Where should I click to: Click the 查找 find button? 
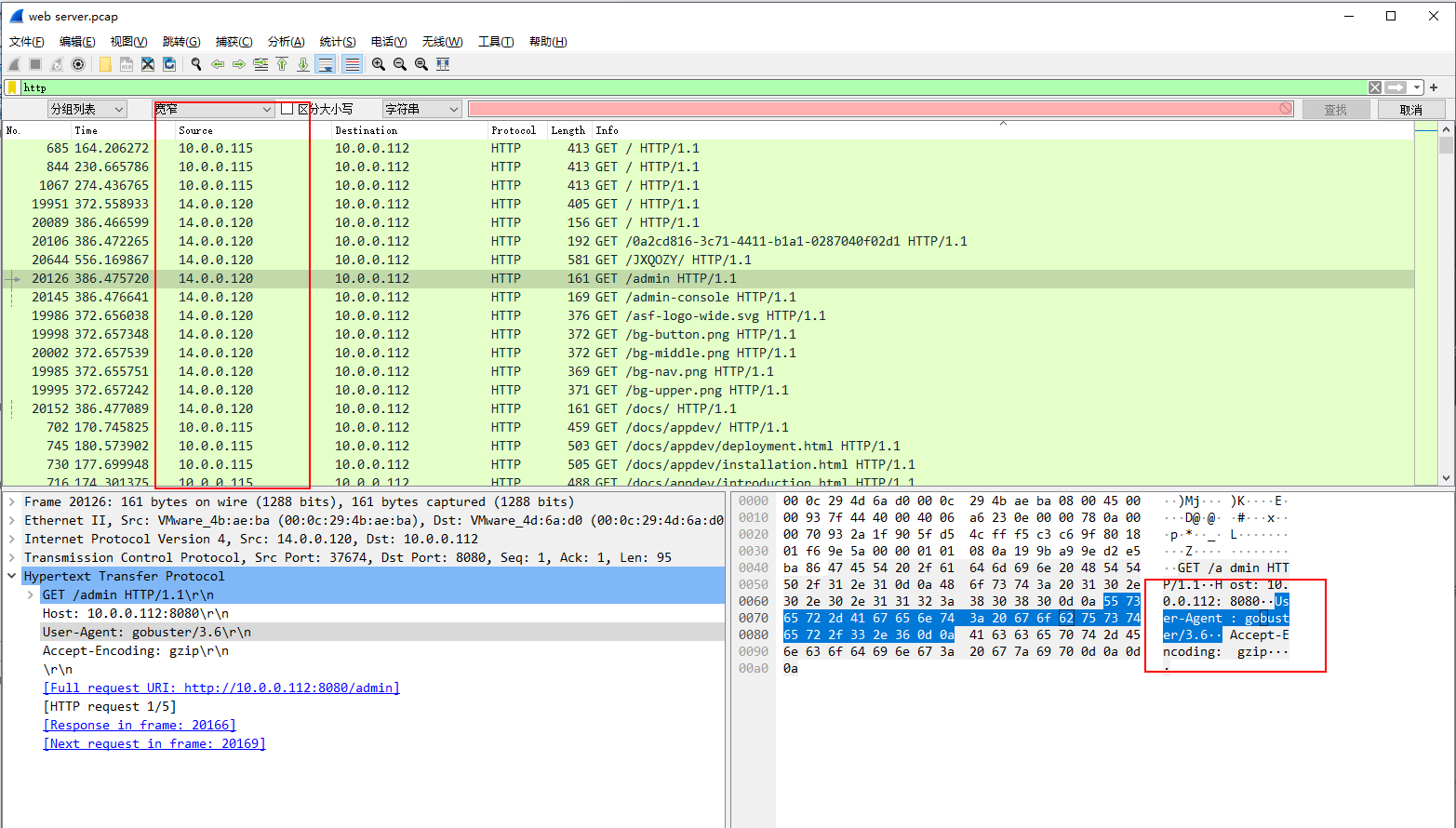(1335, 110)
